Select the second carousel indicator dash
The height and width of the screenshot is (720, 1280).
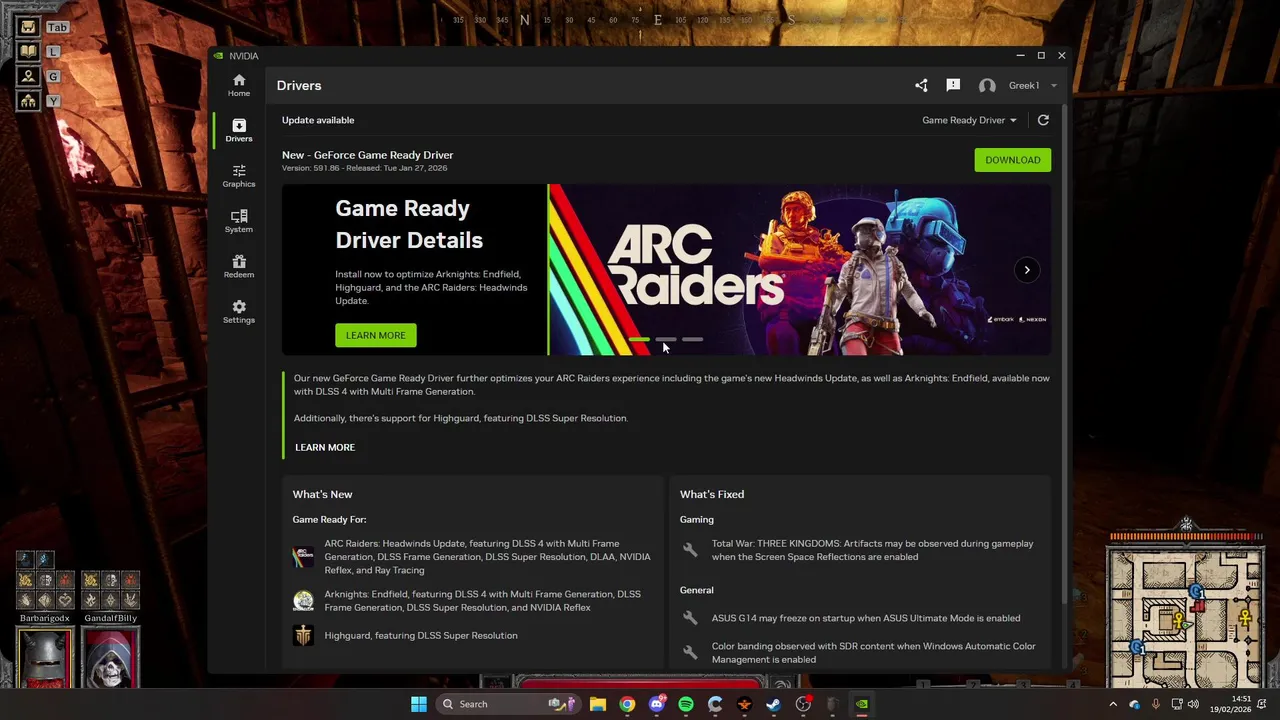point(665,340)
